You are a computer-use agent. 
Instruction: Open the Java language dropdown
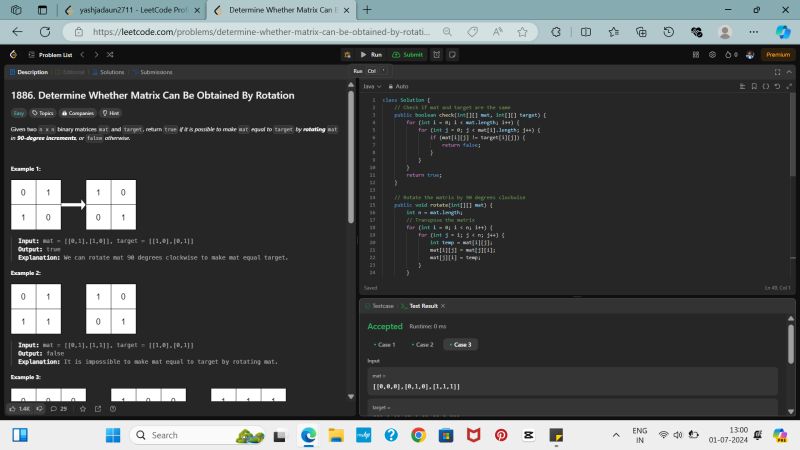tap(372, 86)
